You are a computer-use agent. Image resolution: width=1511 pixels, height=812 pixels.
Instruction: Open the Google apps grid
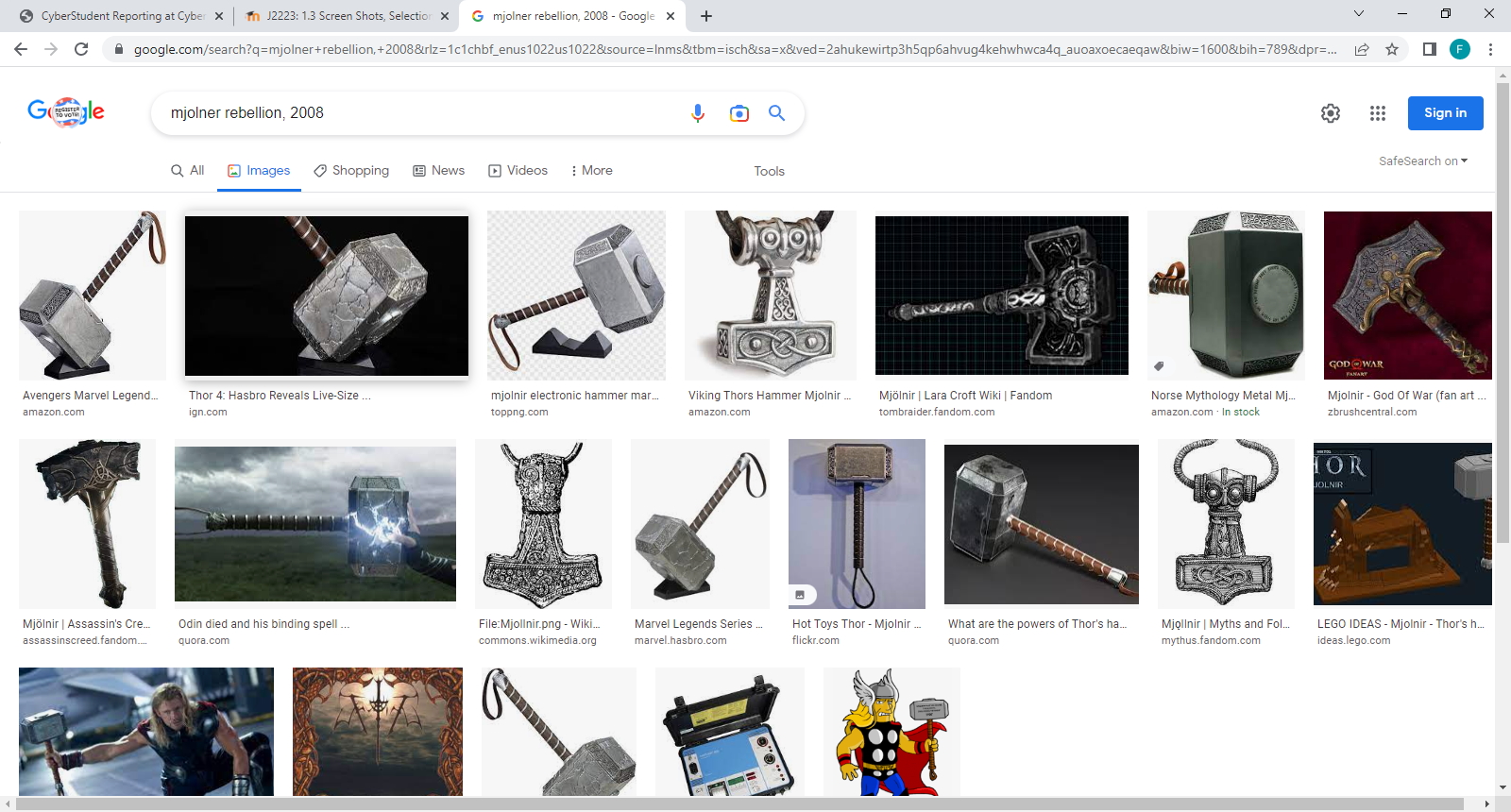[x=1377, y=113]
